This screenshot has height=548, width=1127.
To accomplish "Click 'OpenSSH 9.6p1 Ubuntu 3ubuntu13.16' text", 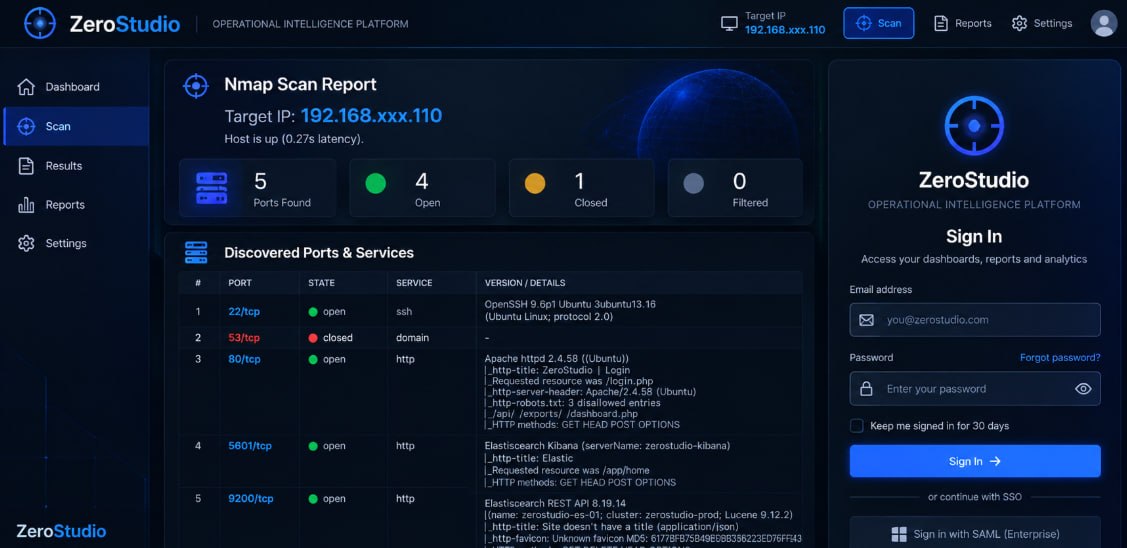I will 570,305.
